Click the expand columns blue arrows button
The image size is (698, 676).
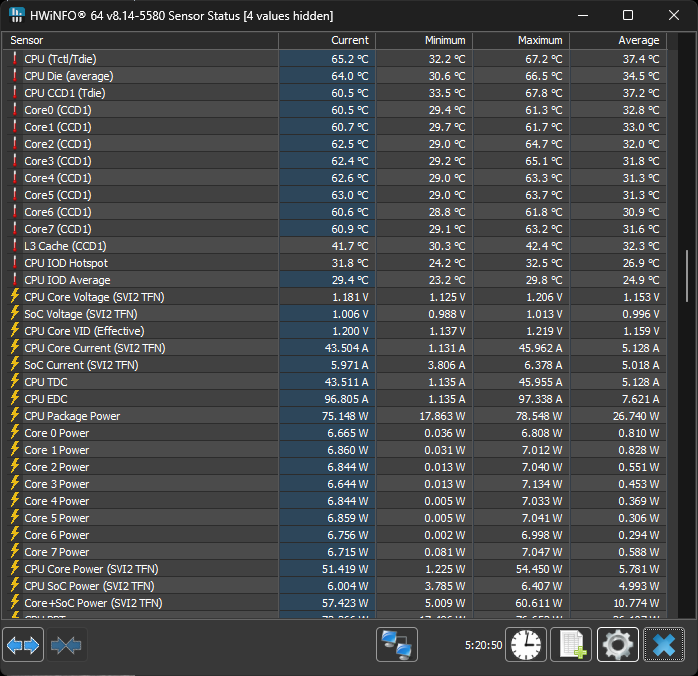point(23,644)
